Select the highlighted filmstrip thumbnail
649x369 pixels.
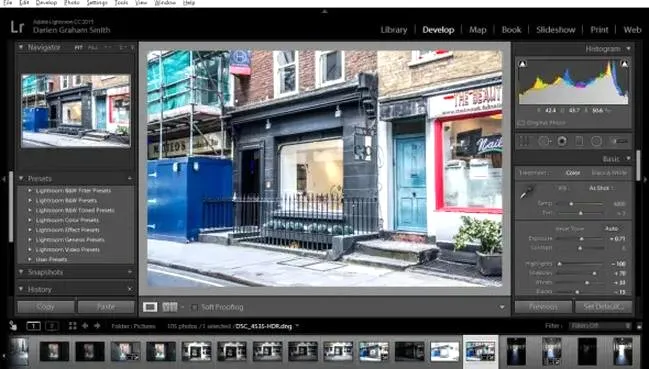tap(480, 351)
